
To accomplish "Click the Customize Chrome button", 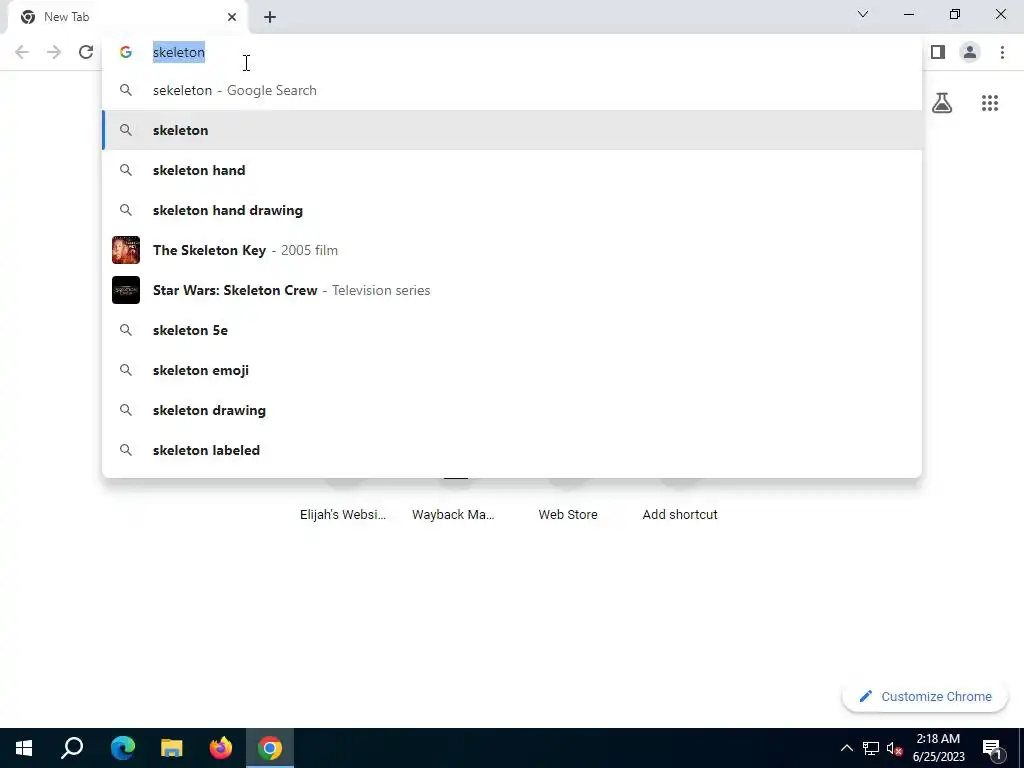I will (925, 696).
